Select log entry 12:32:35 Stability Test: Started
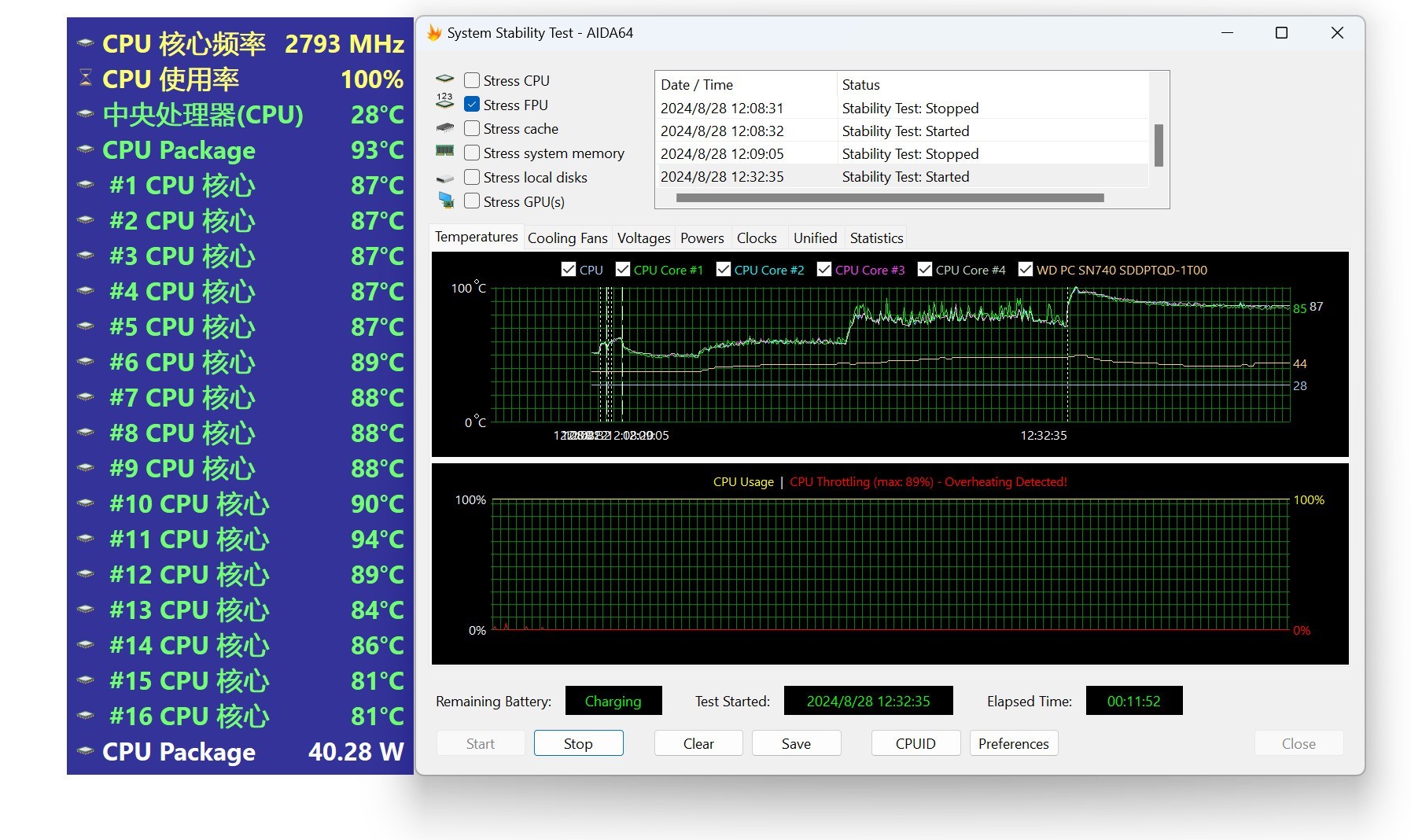This screenshot has height=840, width=1411. click(903, 176)
